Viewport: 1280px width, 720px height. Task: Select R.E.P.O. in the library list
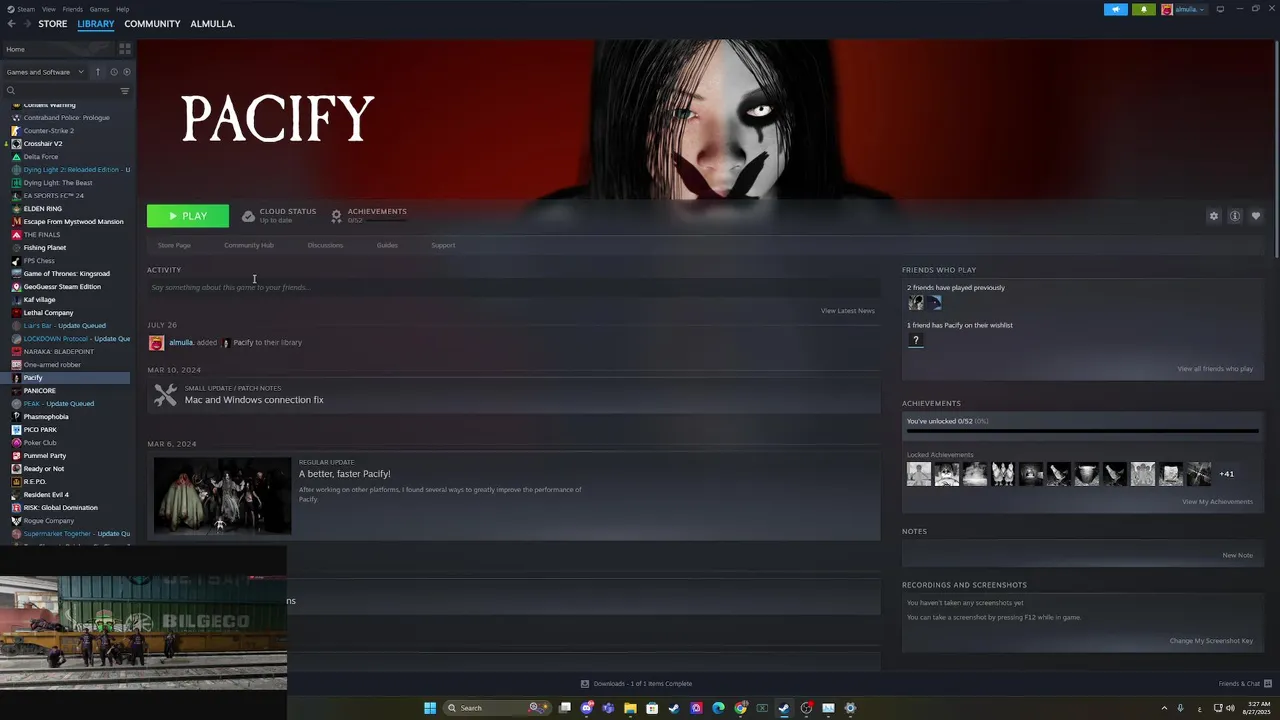pyautogui.click(x=35, y=482)
